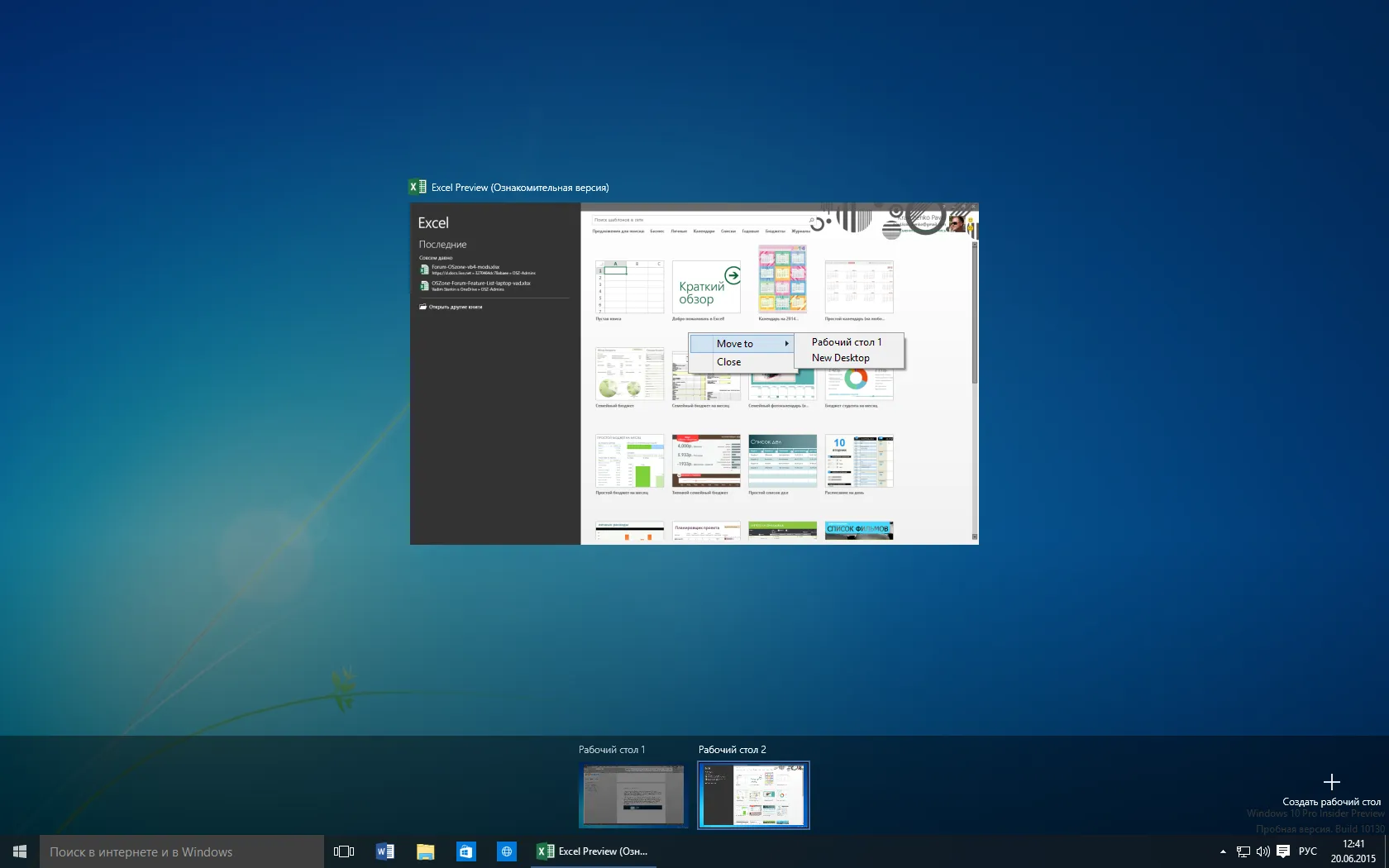Open File Explorer from the taskbar

(426, 851)
